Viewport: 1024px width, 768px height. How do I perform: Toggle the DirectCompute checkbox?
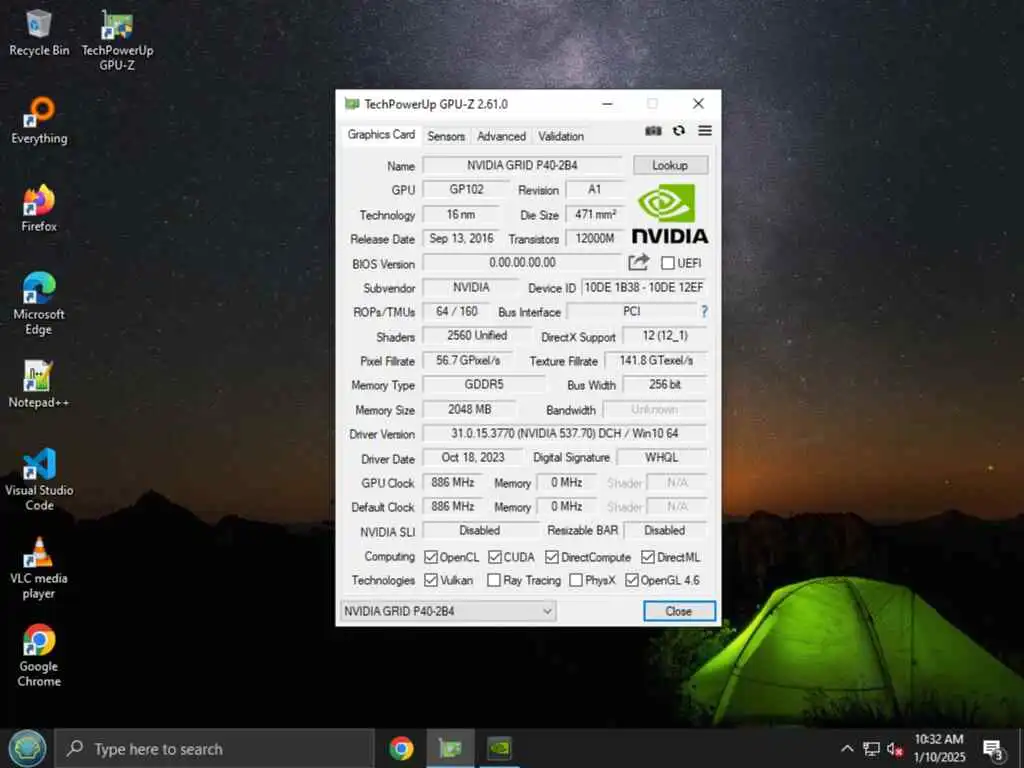pyautogui.click(x=552, y=557)
